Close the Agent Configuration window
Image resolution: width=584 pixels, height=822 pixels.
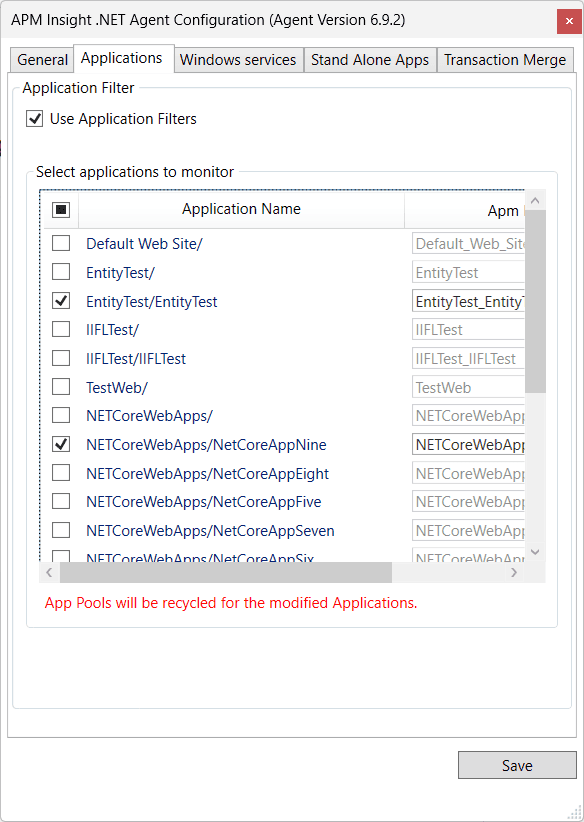pos(569,21)
